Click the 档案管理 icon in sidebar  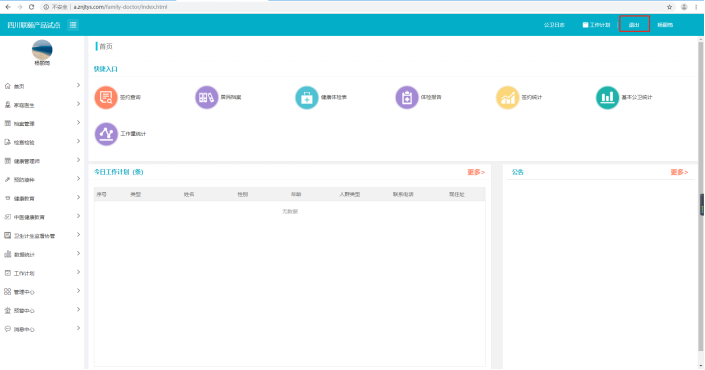[x=8, y=123]
